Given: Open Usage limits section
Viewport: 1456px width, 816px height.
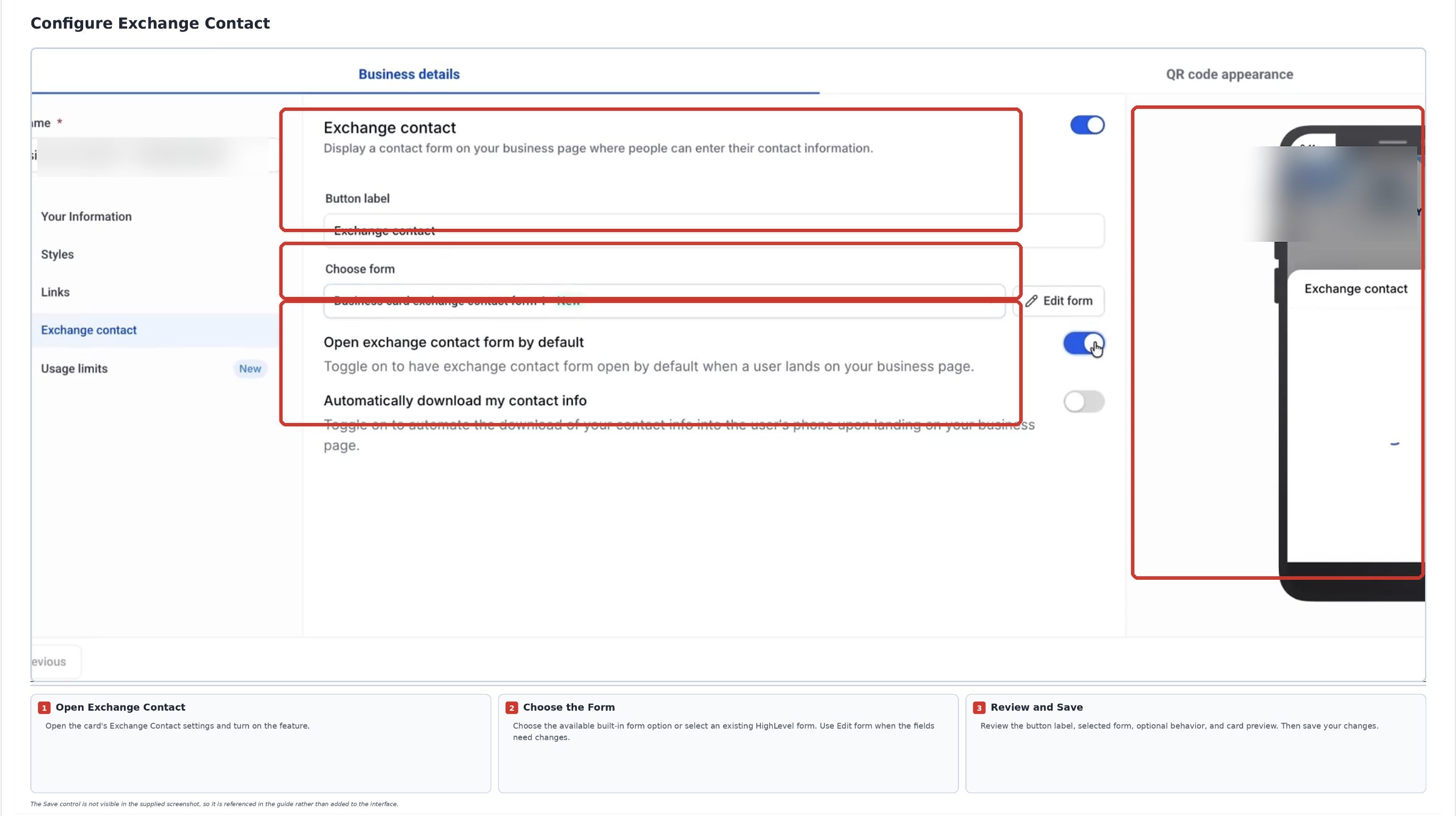Looking at the screenshot, I should click(74, 369).
